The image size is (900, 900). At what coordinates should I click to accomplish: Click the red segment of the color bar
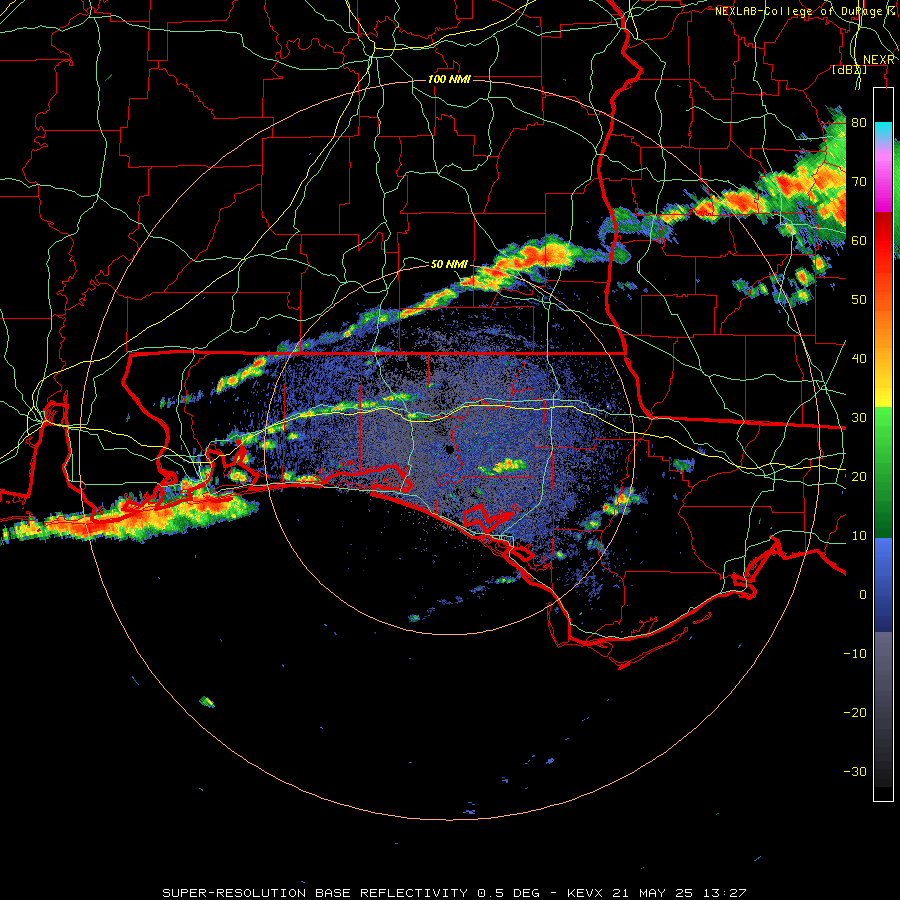[x=883, y=241]
